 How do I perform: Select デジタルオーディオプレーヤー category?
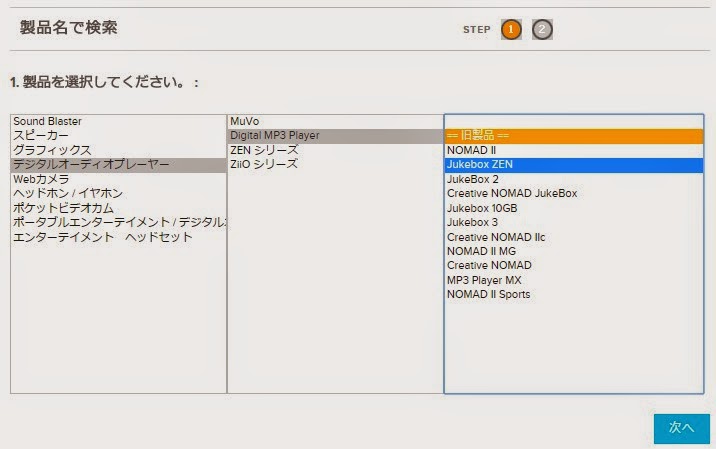point(118,165)
